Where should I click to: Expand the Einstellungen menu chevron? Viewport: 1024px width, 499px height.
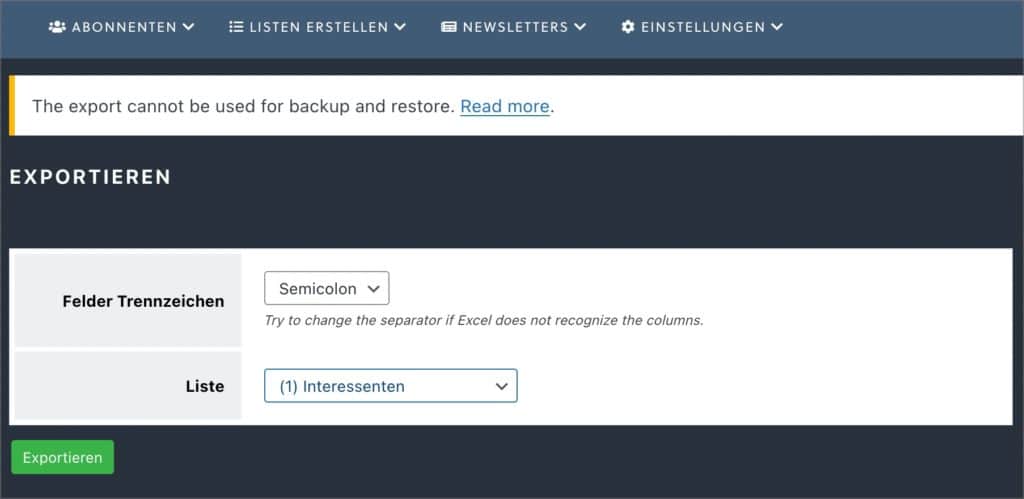(x=776, y=27)
